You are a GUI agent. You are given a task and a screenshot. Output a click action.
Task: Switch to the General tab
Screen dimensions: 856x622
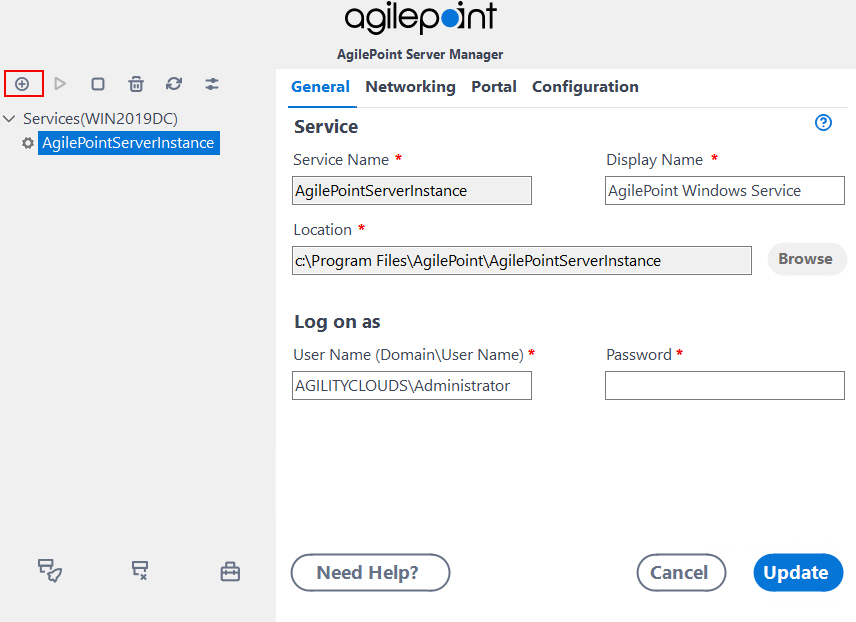(320, 87)
